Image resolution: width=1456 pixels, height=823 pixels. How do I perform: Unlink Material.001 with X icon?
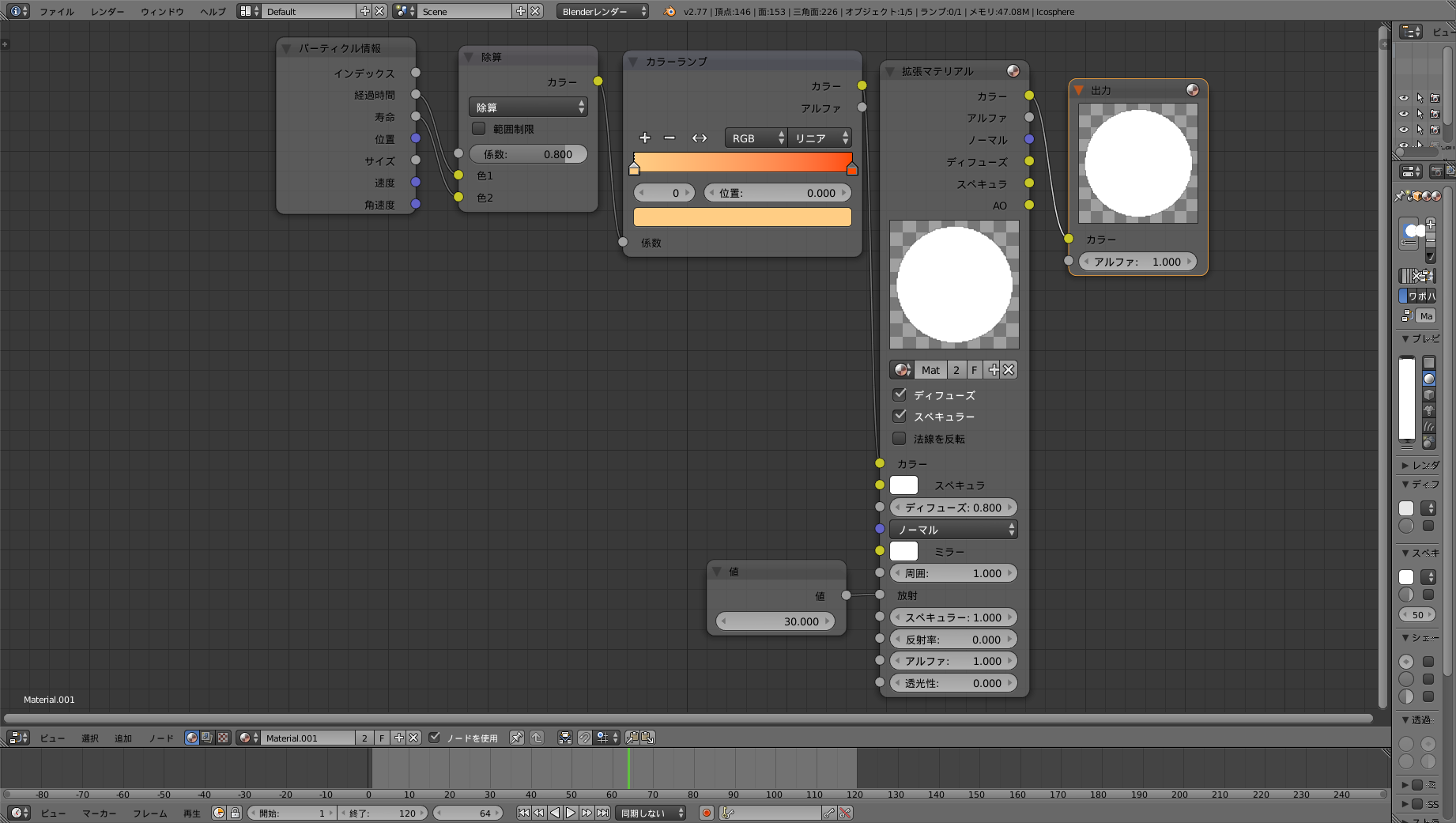[x=413, y=738]
